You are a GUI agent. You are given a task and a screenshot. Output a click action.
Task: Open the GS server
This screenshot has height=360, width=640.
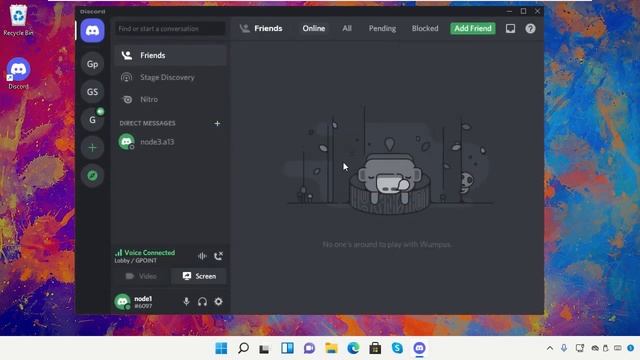[92, 91]
